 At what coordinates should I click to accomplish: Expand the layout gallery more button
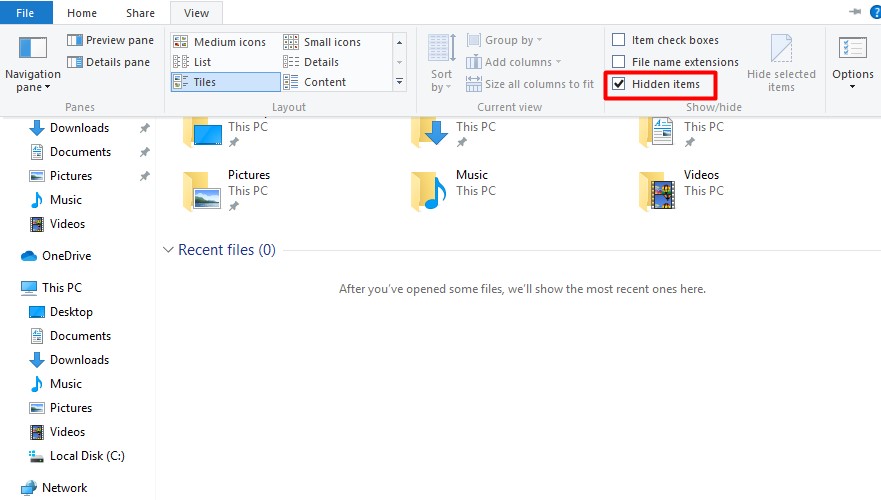tap(399, 81)
